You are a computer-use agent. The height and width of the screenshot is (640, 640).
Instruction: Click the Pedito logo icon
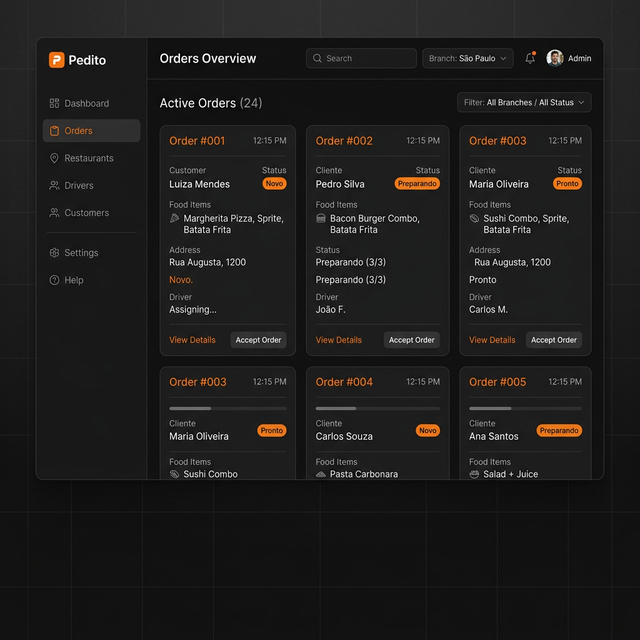point(57,60)
